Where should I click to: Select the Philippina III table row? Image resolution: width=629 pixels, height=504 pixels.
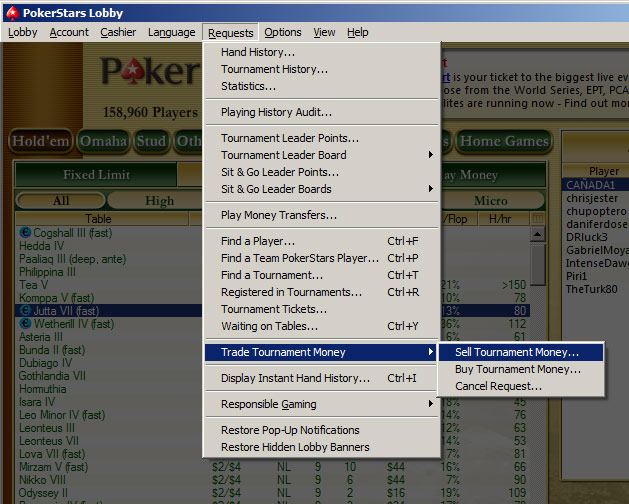pyautogui.click(x=108, y=272)
